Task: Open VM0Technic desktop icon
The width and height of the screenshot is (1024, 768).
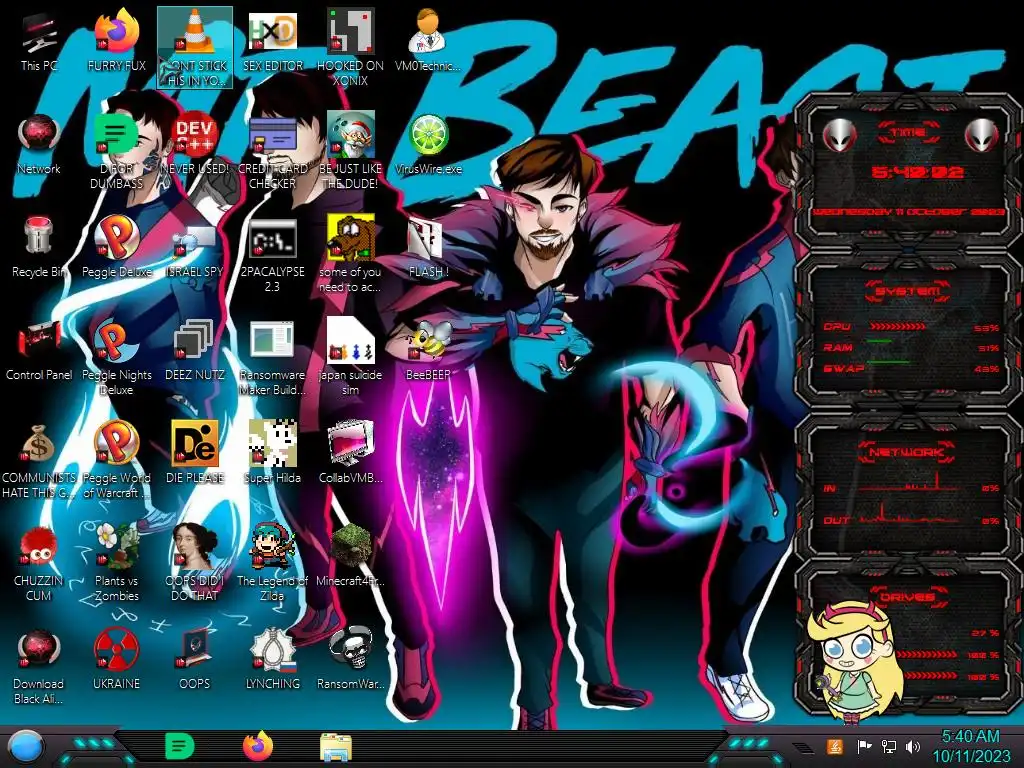Action: 428,41
